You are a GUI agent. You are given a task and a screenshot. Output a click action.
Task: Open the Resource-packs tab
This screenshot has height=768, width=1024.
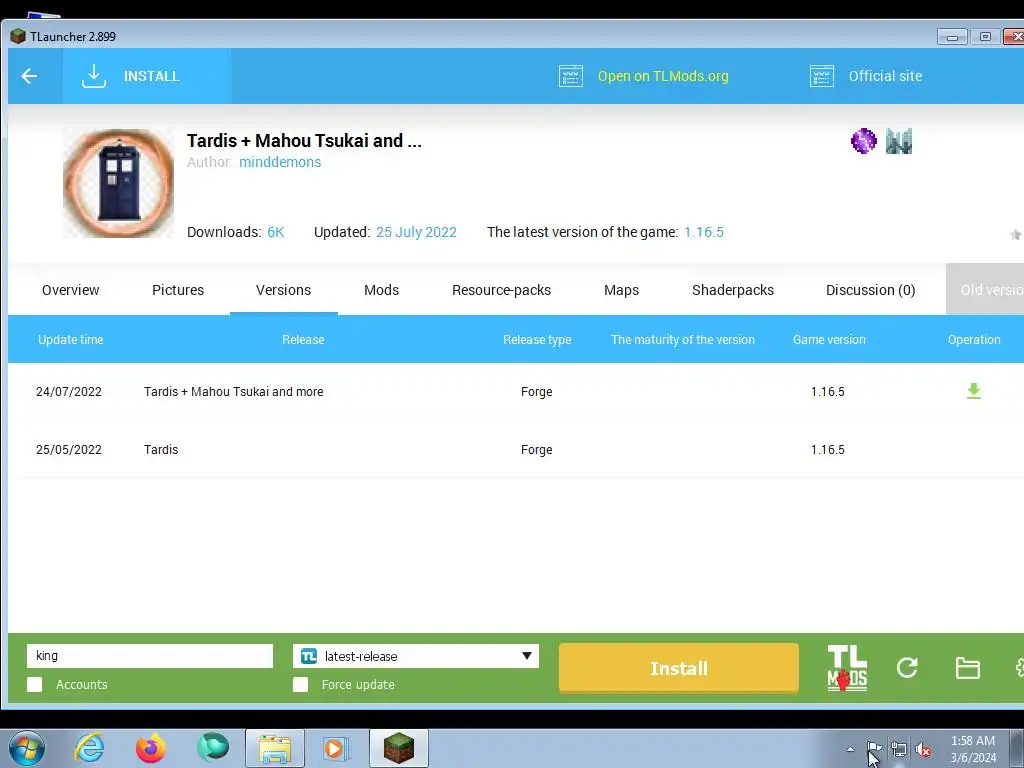coord(502,290)
